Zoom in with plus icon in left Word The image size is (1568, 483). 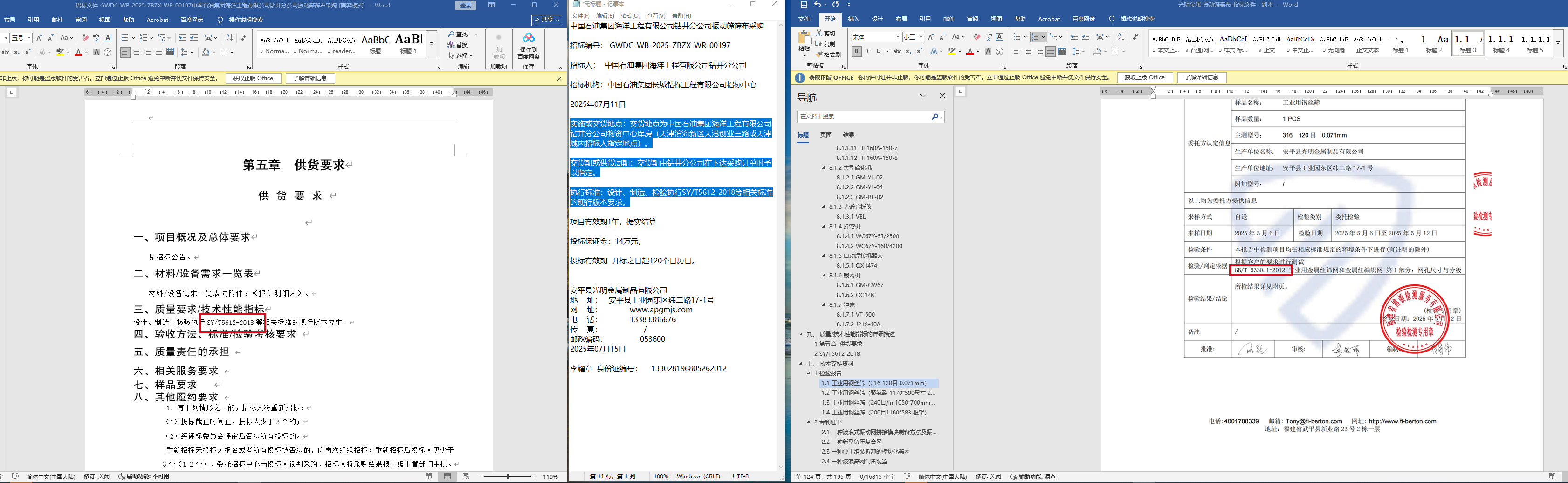(x=535, y=476)
